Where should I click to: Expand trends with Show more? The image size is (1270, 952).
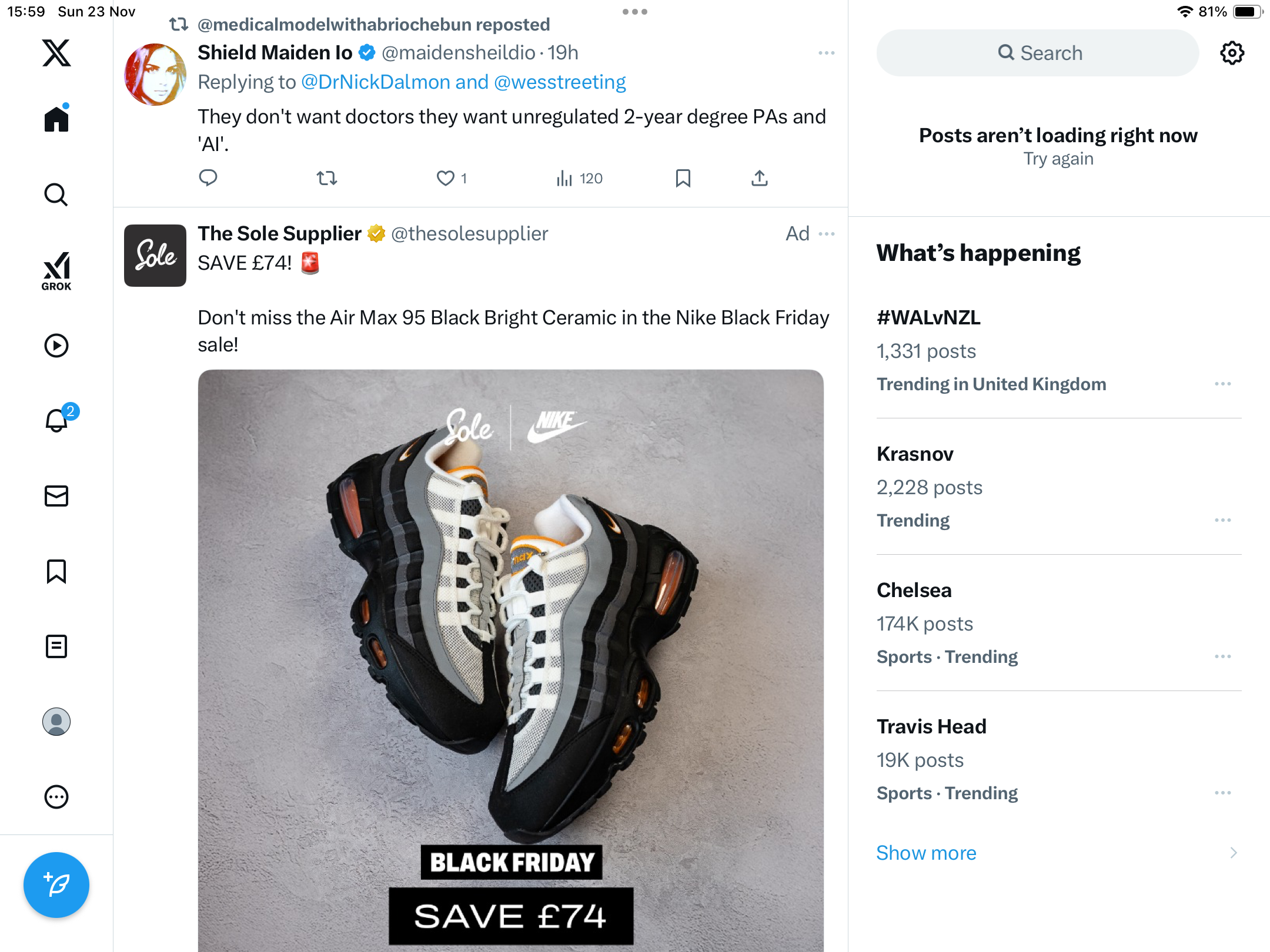(926, 853)
